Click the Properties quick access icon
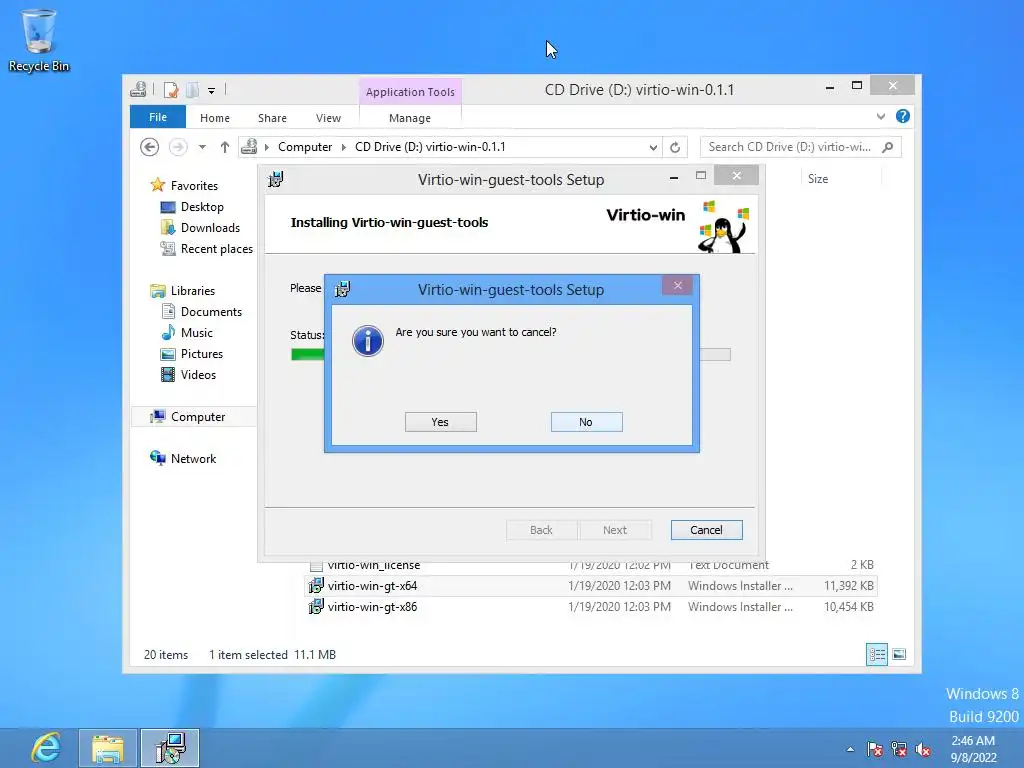1024x768 pixels. point(171,90)
